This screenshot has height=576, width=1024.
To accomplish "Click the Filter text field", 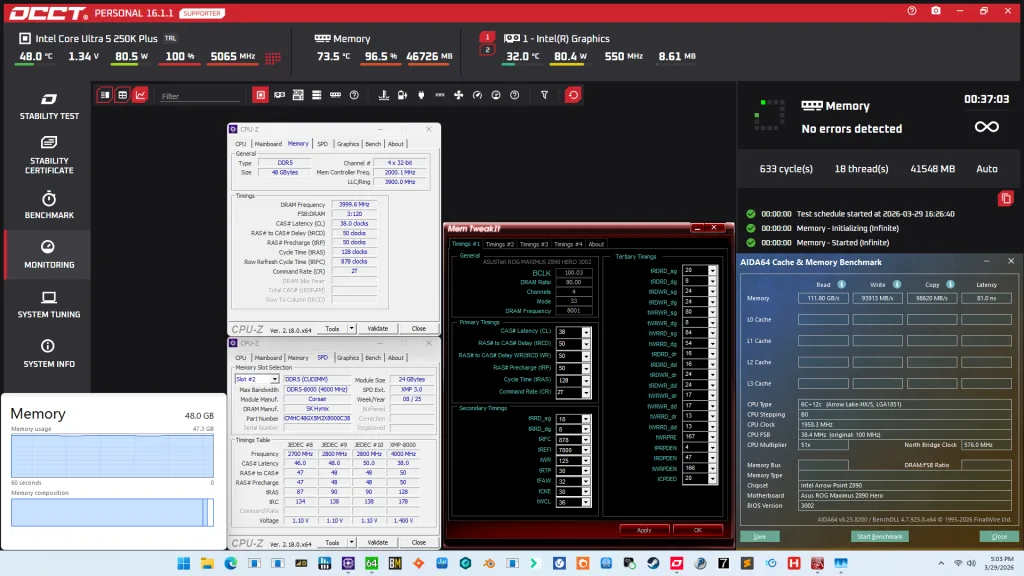I will (200, 96).
